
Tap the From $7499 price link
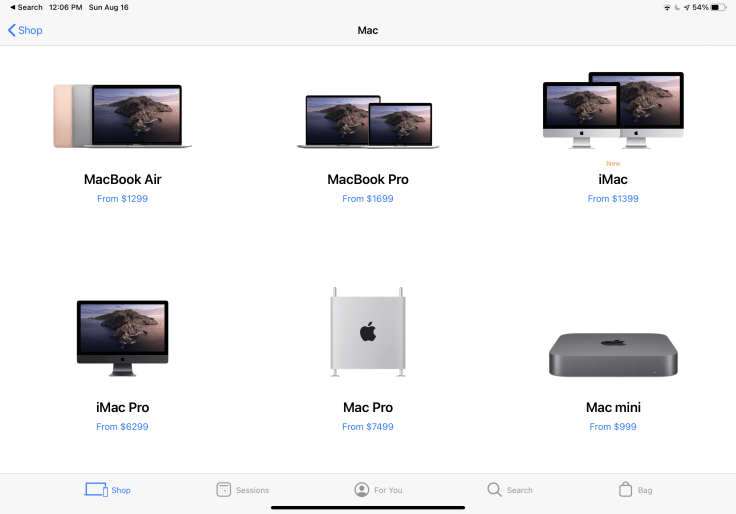click(368, 427)
